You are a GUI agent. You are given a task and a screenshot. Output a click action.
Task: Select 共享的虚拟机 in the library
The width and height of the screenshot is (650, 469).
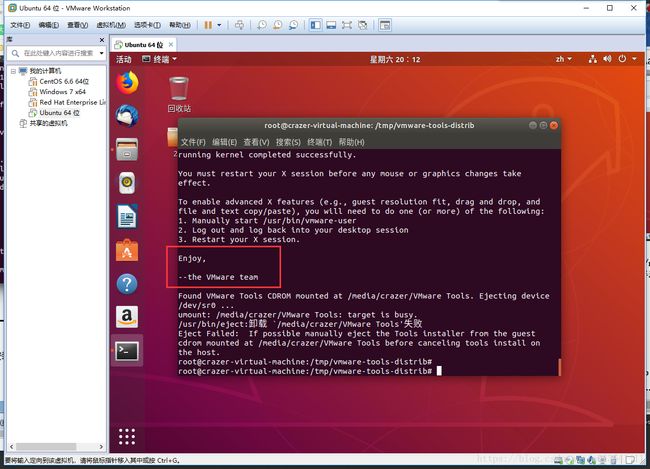tap(44, 123)
